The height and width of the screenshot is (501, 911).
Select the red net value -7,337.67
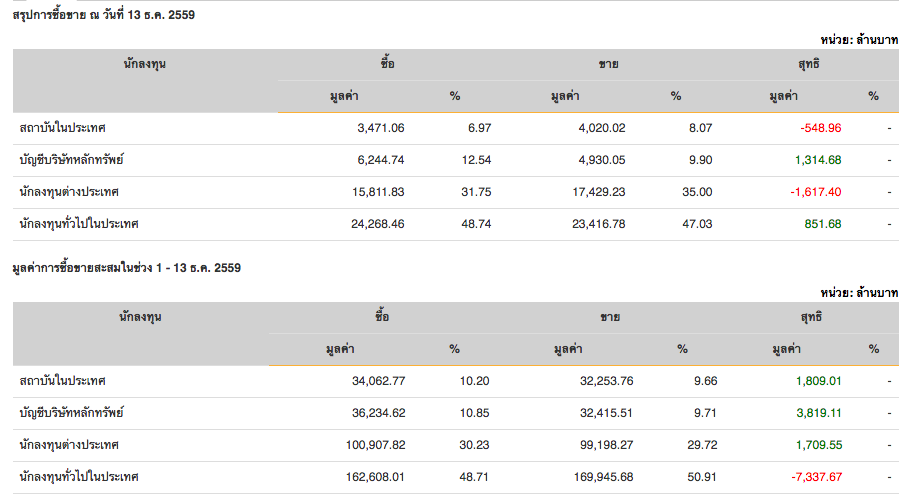(x=815, y=477)
